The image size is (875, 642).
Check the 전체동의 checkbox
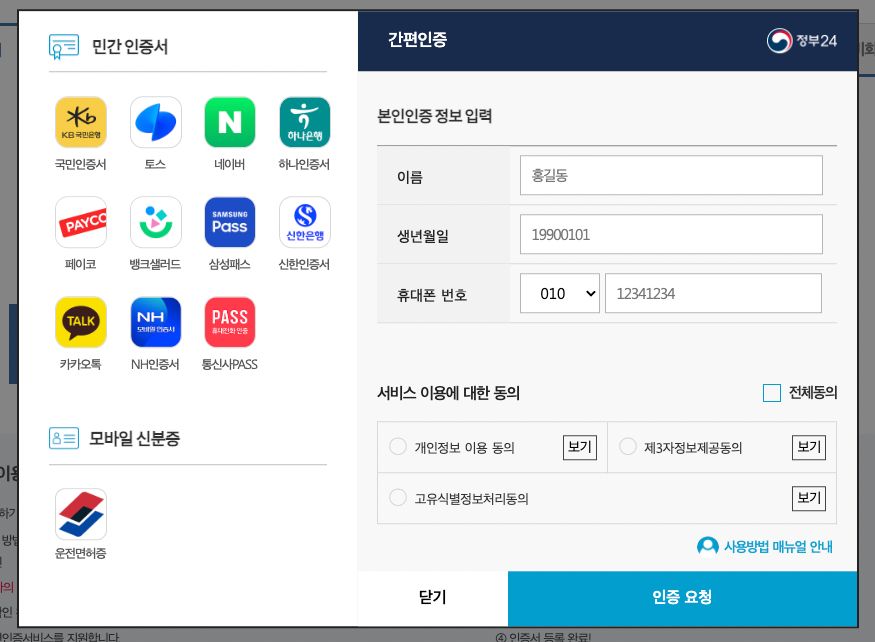(772, 393)
